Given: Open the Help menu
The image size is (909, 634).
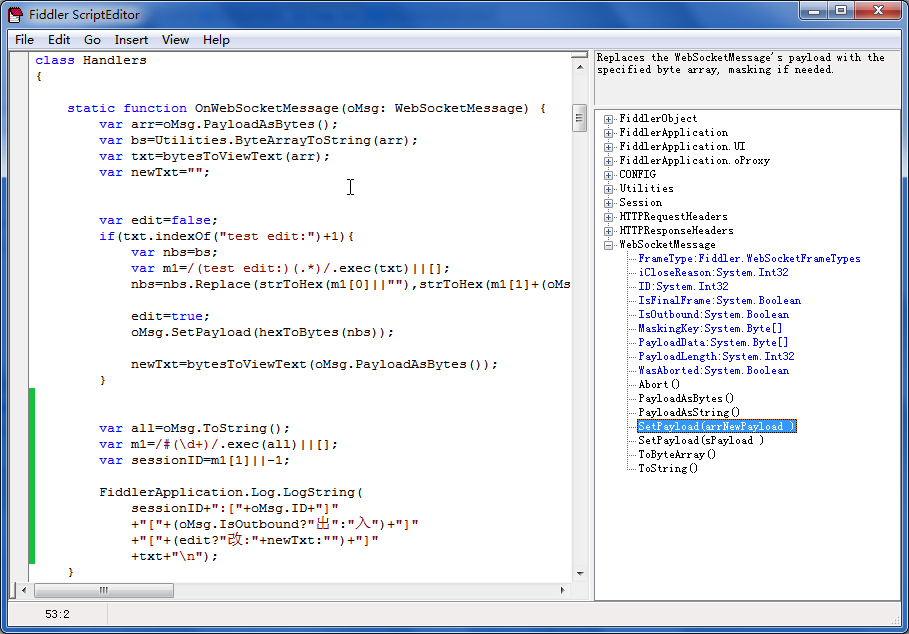Looking at the screenshot, I should point(216,39).
